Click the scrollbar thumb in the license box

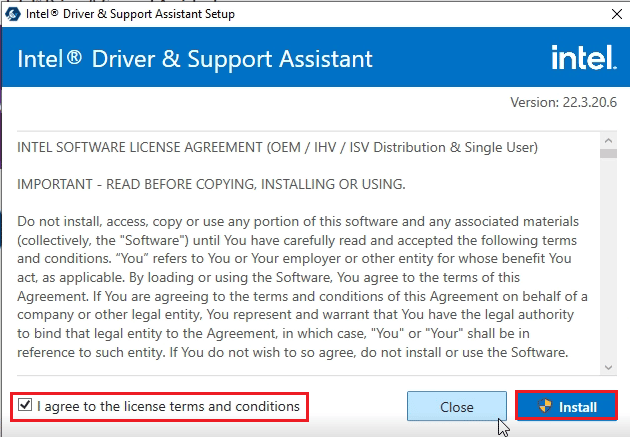pos(608,154)
